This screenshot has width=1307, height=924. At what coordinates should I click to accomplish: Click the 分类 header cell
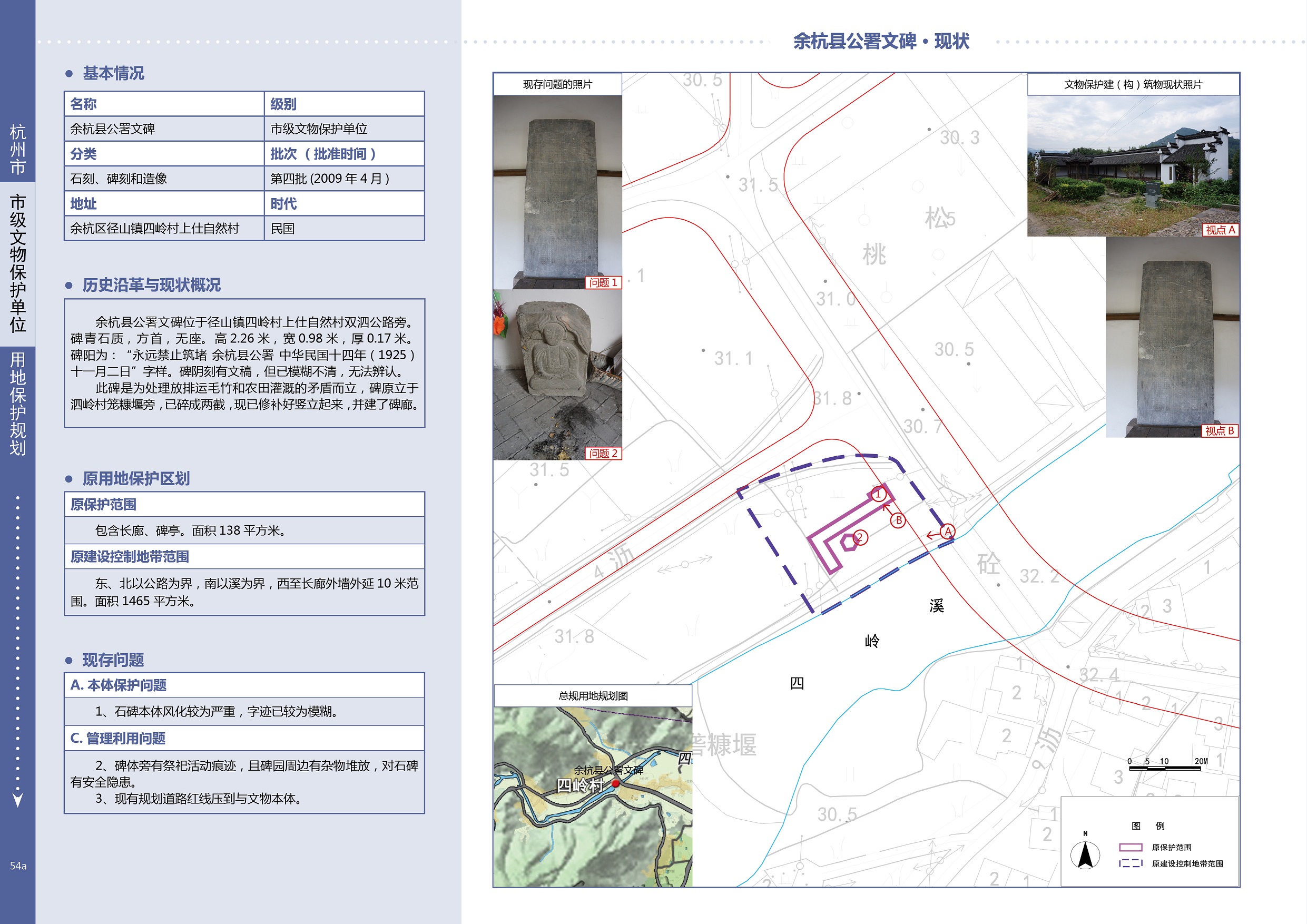(x=164, y=154)
